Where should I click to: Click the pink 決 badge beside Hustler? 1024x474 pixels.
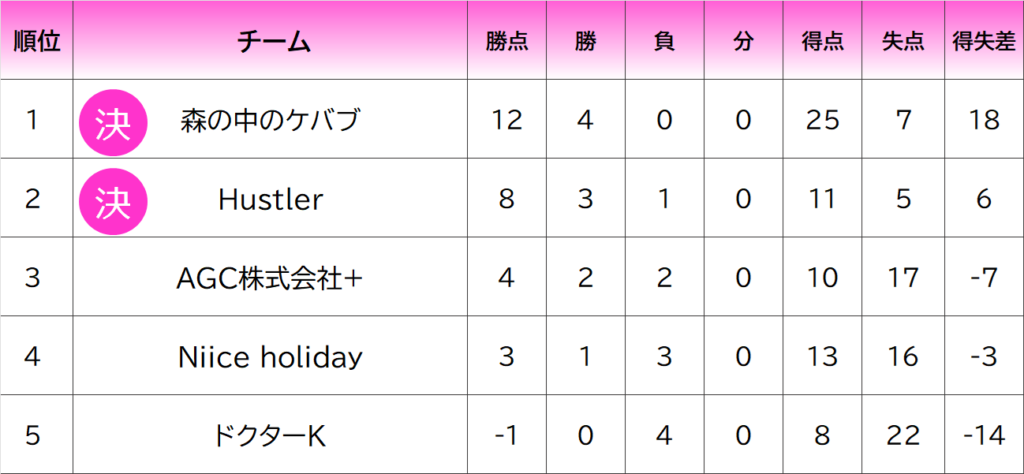(x=114, y=200)
